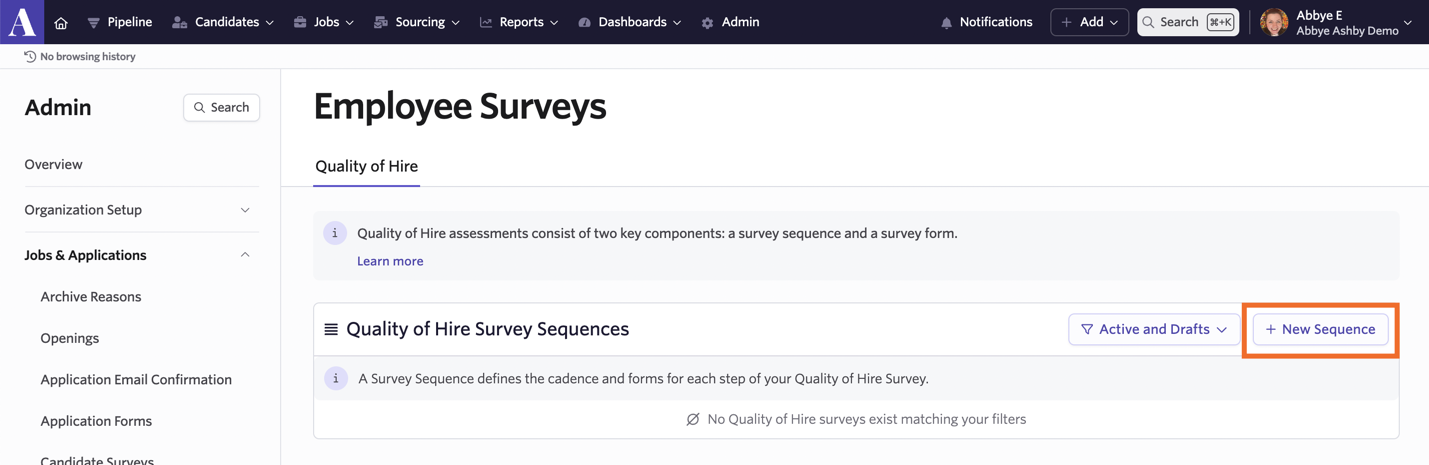Click Abbye's profile avatar
1429x465 pixels.
point(1274,22)
